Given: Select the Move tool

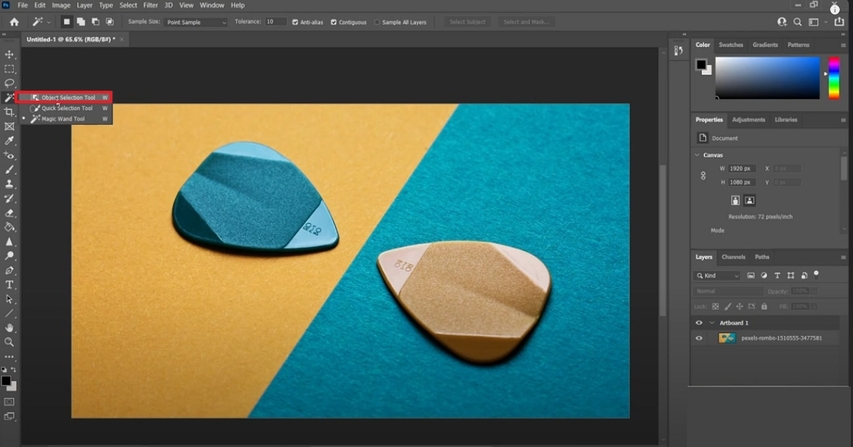Looking at the screenshot, I should tap(10, 55).
